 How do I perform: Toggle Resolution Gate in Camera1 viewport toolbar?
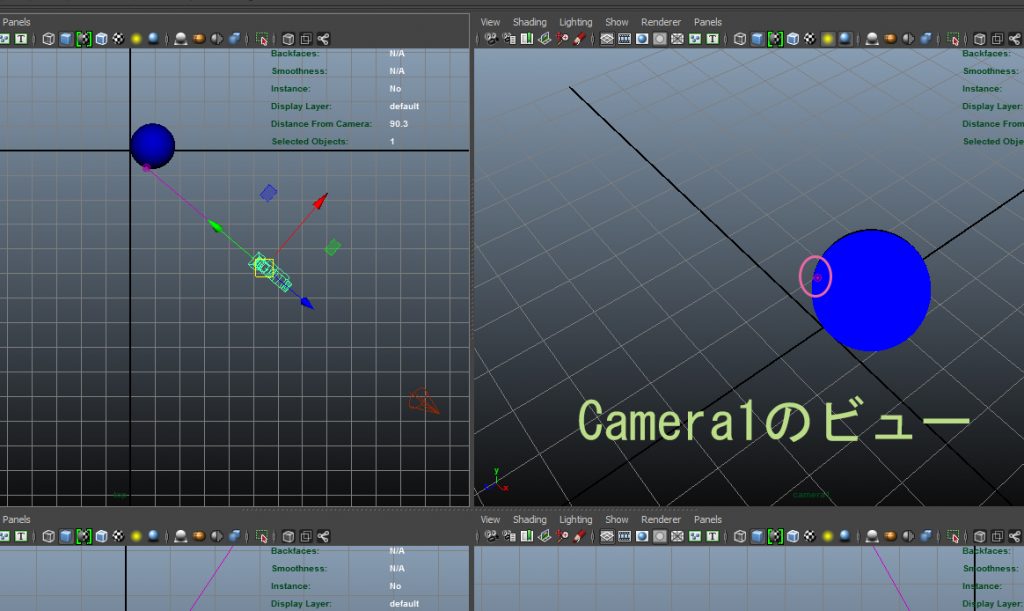point(642,39)
